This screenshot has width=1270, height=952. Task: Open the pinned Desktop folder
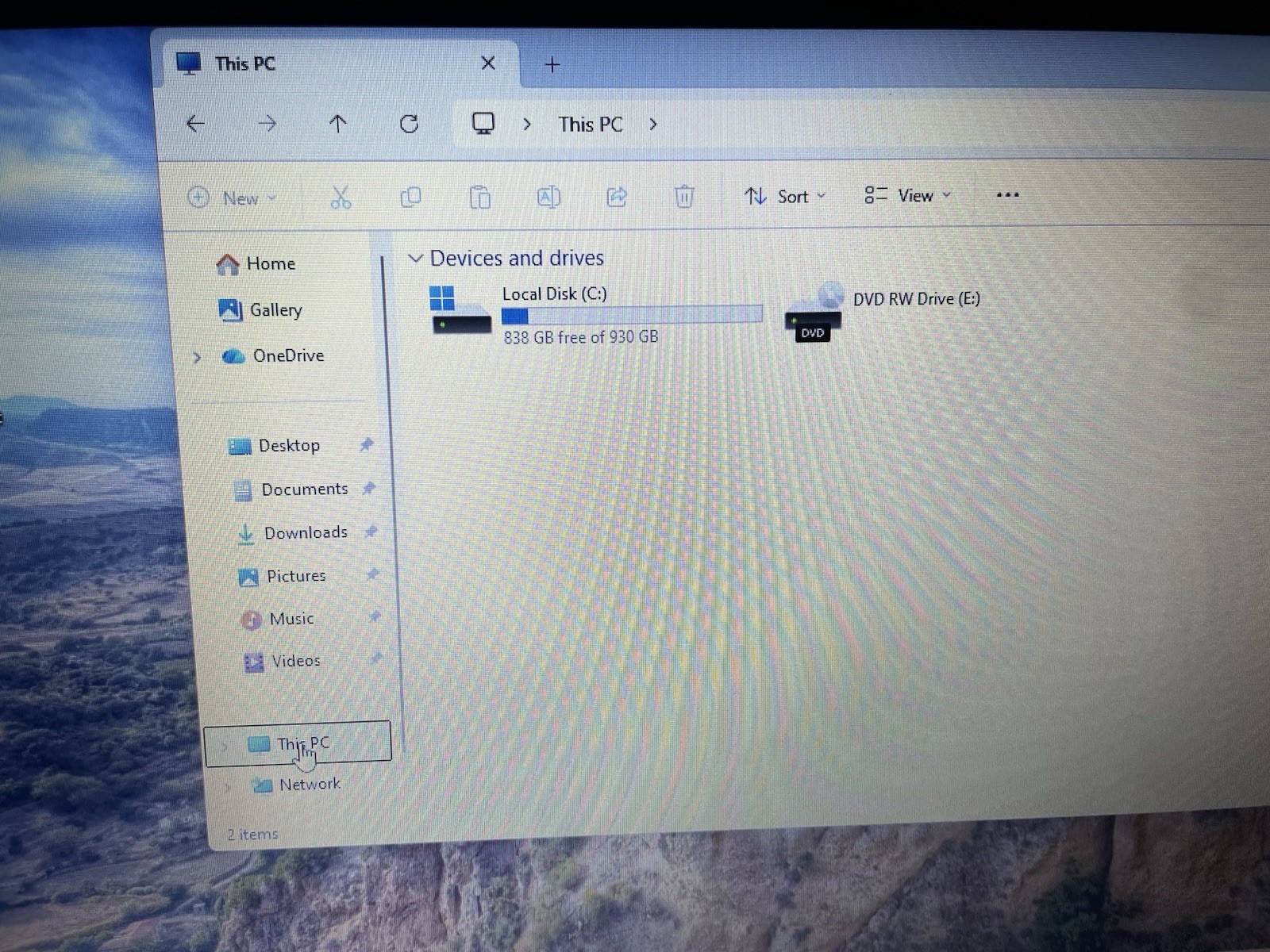pos(274,446)
